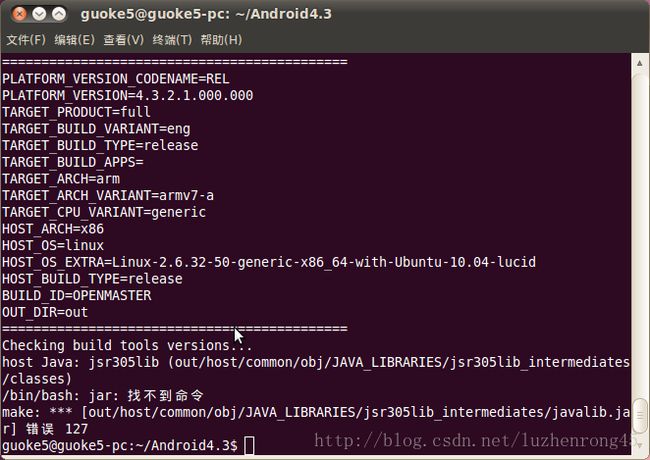
Task: Open the 终端(T) menu
Action: (172, 40)
